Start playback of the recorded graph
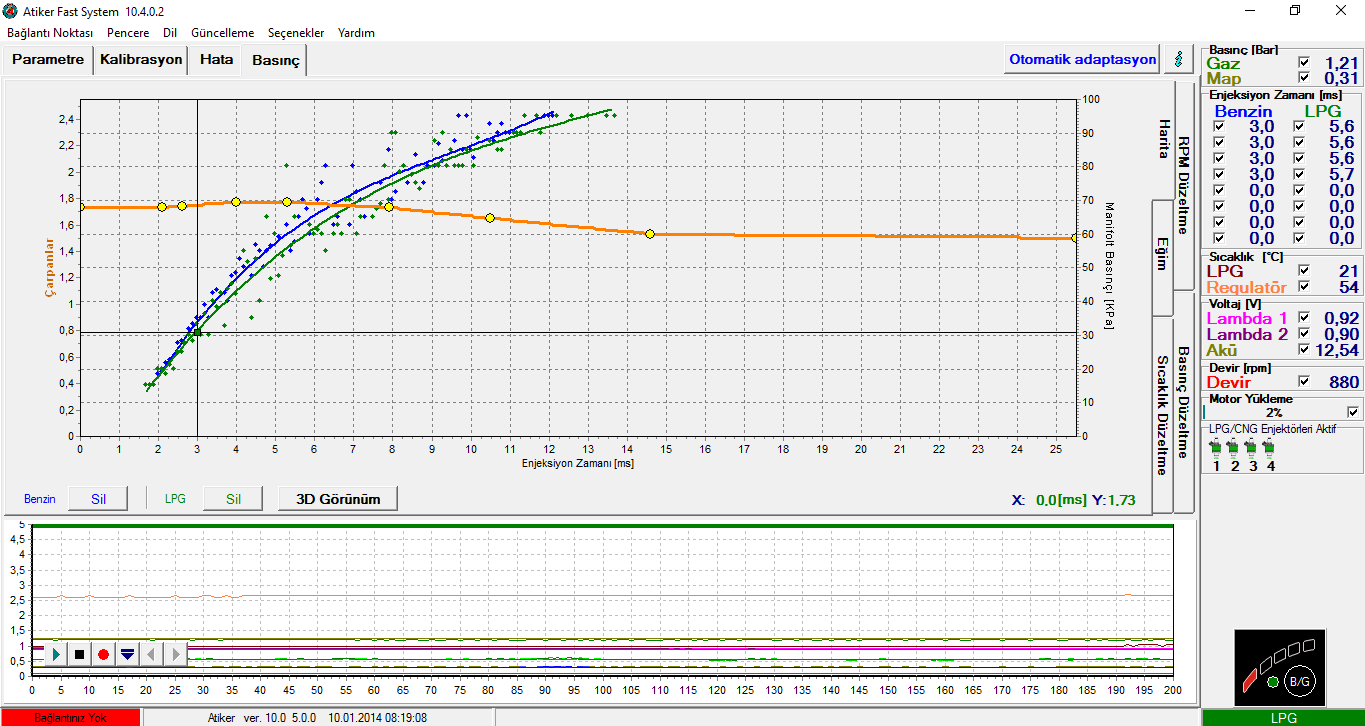 [x=57, y=654]
